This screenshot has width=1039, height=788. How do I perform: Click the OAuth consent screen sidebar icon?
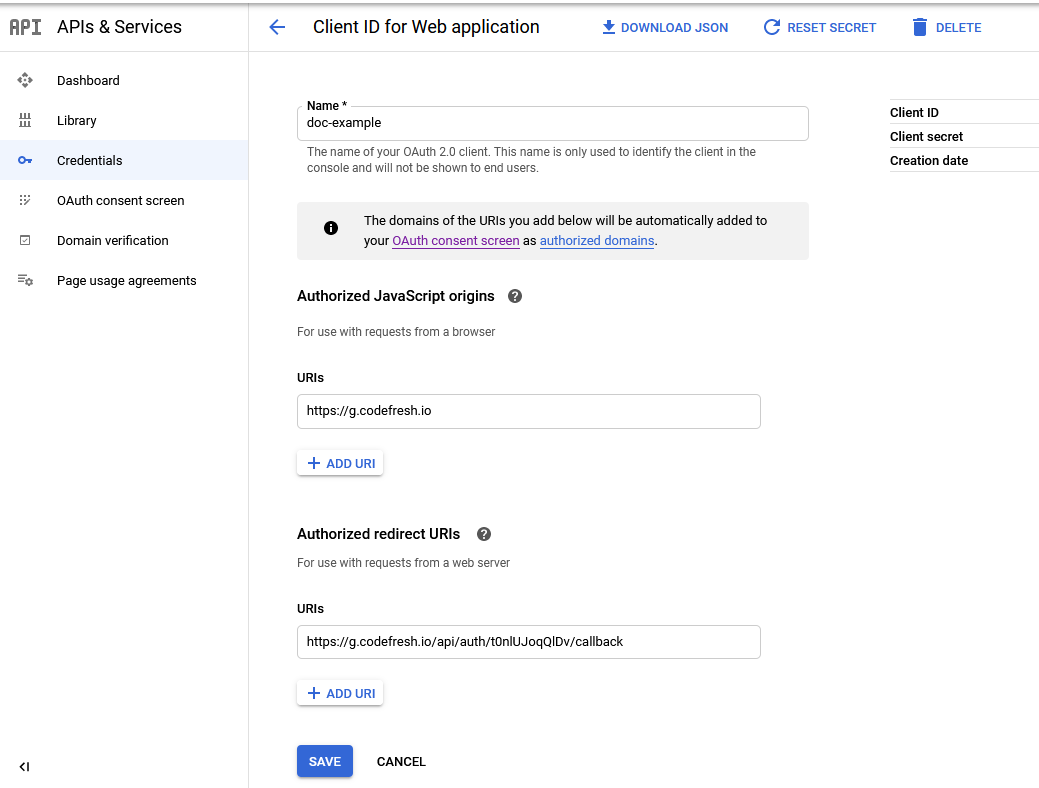coord(25,200)
